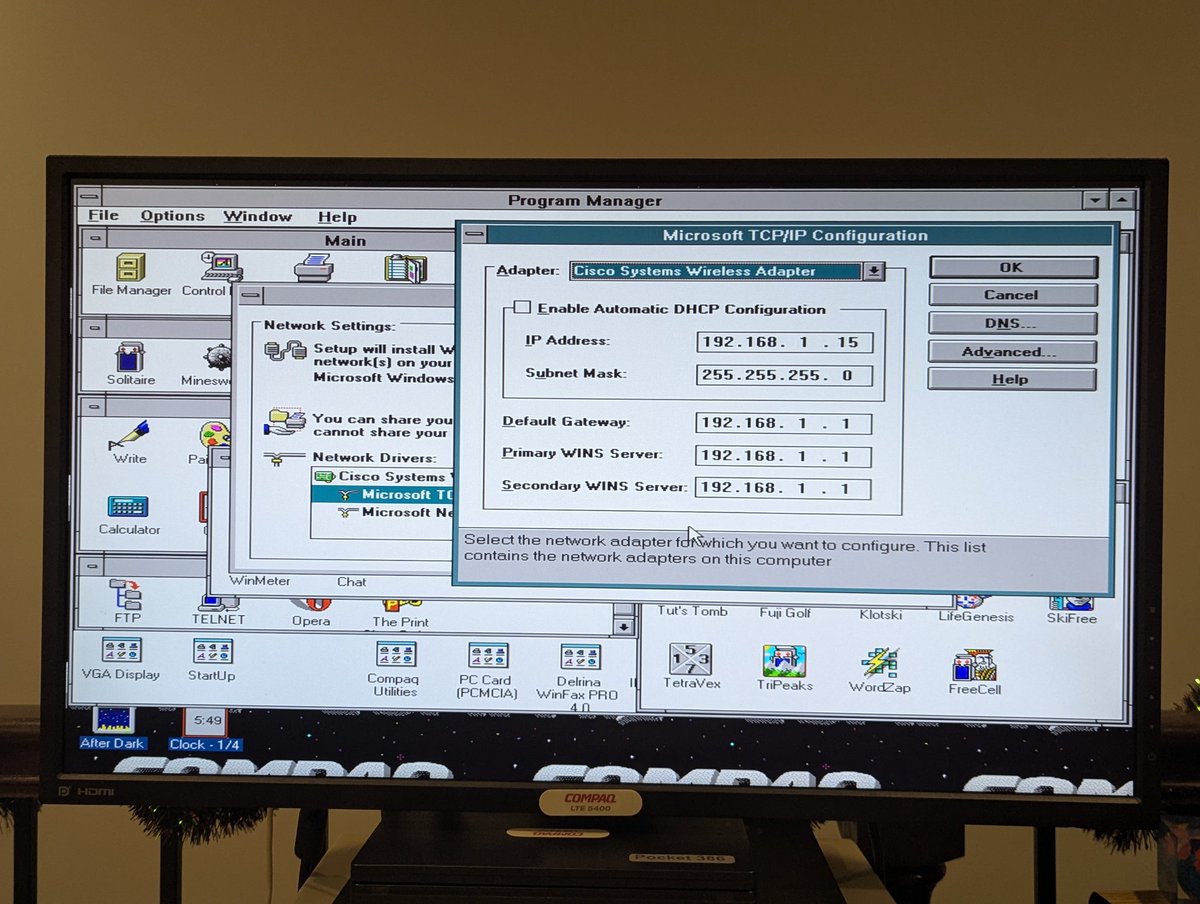
Task: Open the Advanced... settings button
Action: (1012, 351)
